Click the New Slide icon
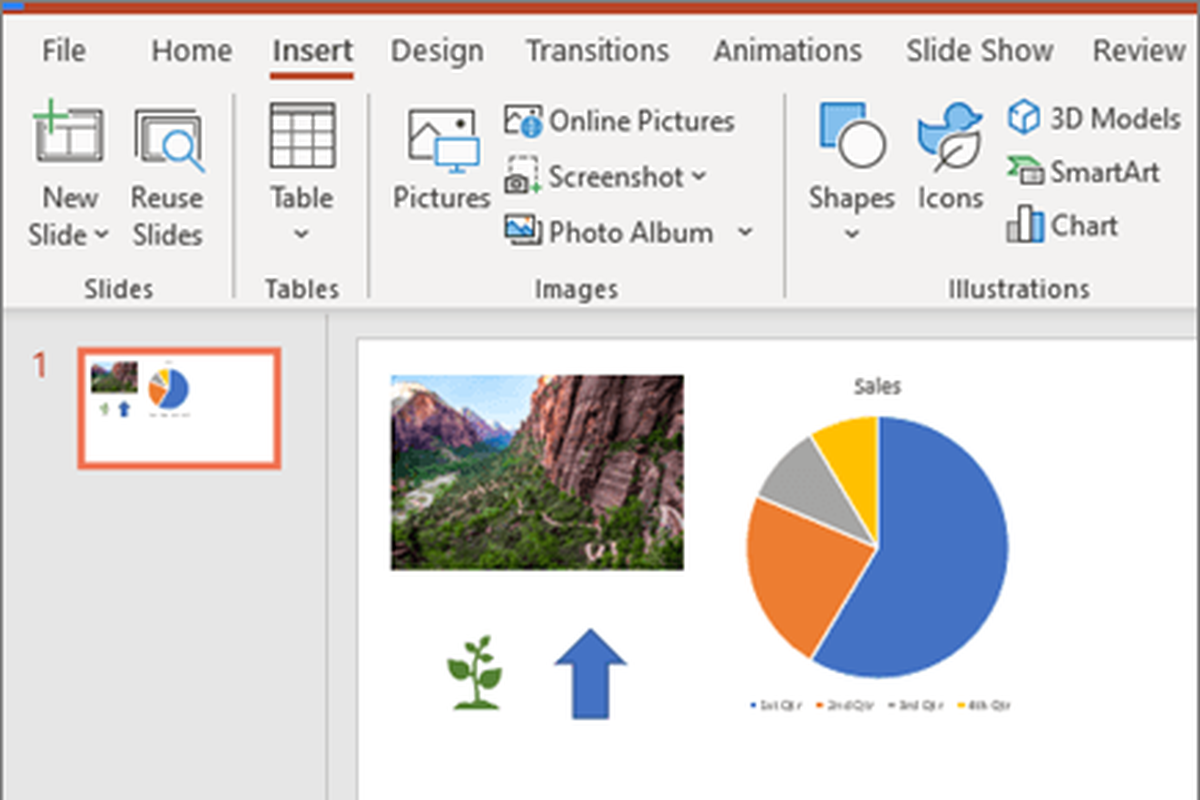1200x800 pixels. 68,137
